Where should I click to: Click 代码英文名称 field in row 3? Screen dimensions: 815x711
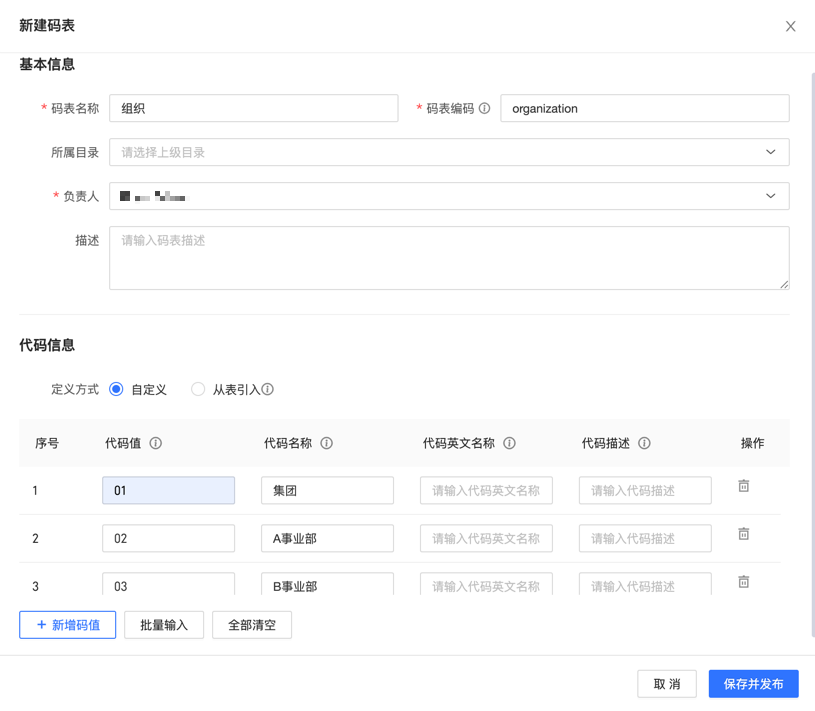(487, 584)
